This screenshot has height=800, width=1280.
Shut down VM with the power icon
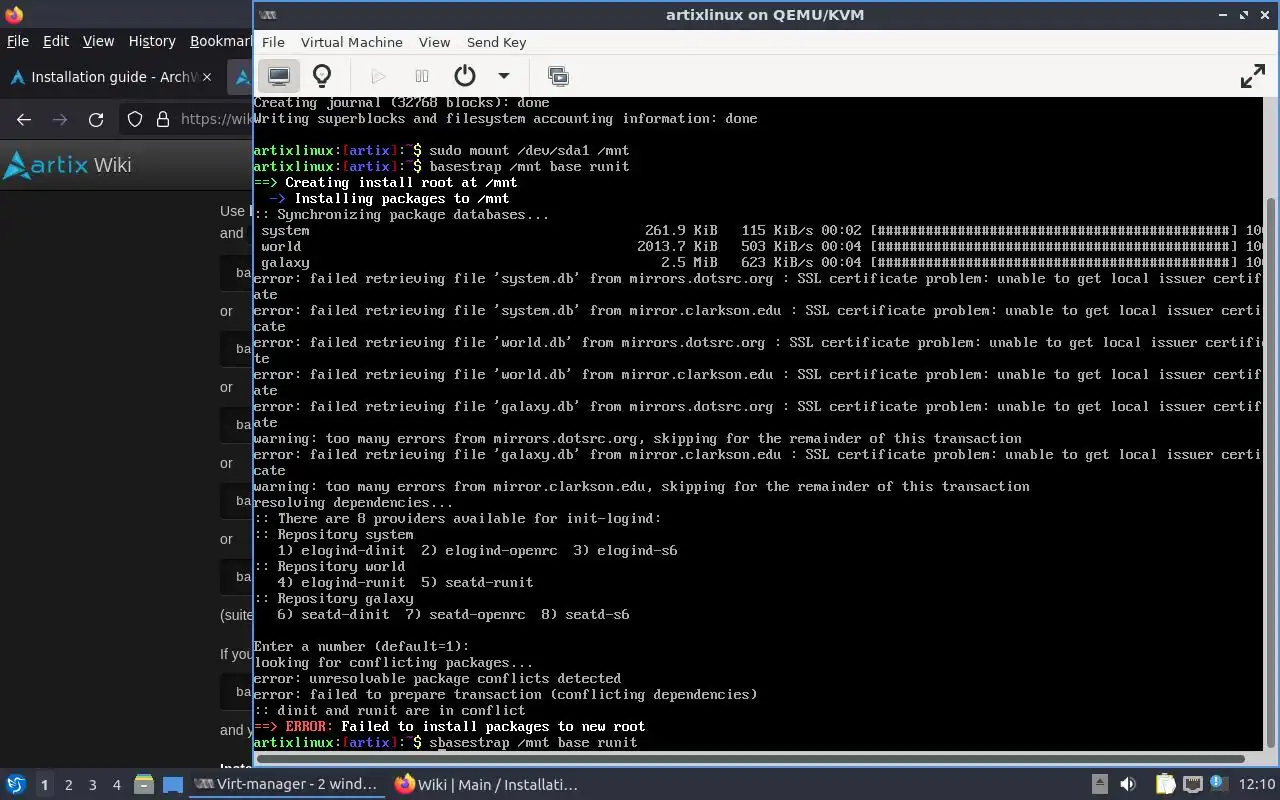pos(465,76)
